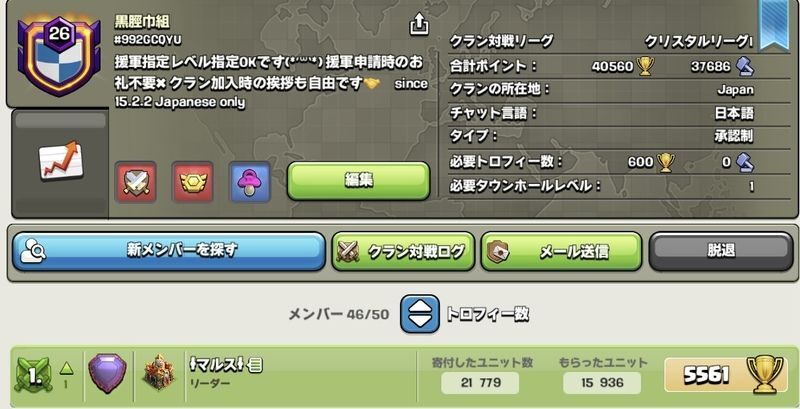Tap the crossed swords clan label

135,182
